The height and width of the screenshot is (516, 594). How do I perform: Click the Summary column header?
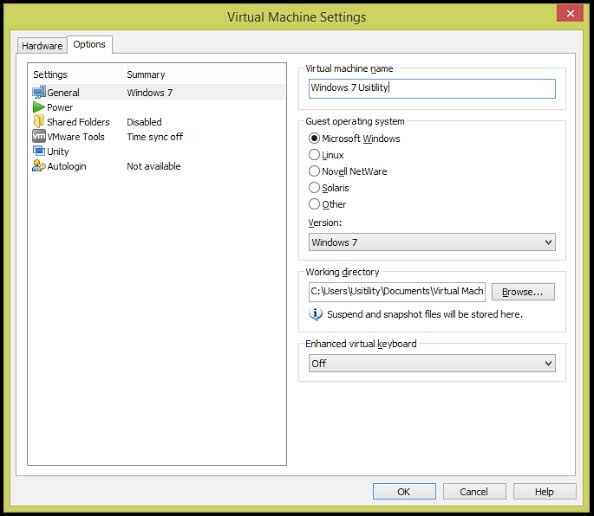click(x=146, y=75)
